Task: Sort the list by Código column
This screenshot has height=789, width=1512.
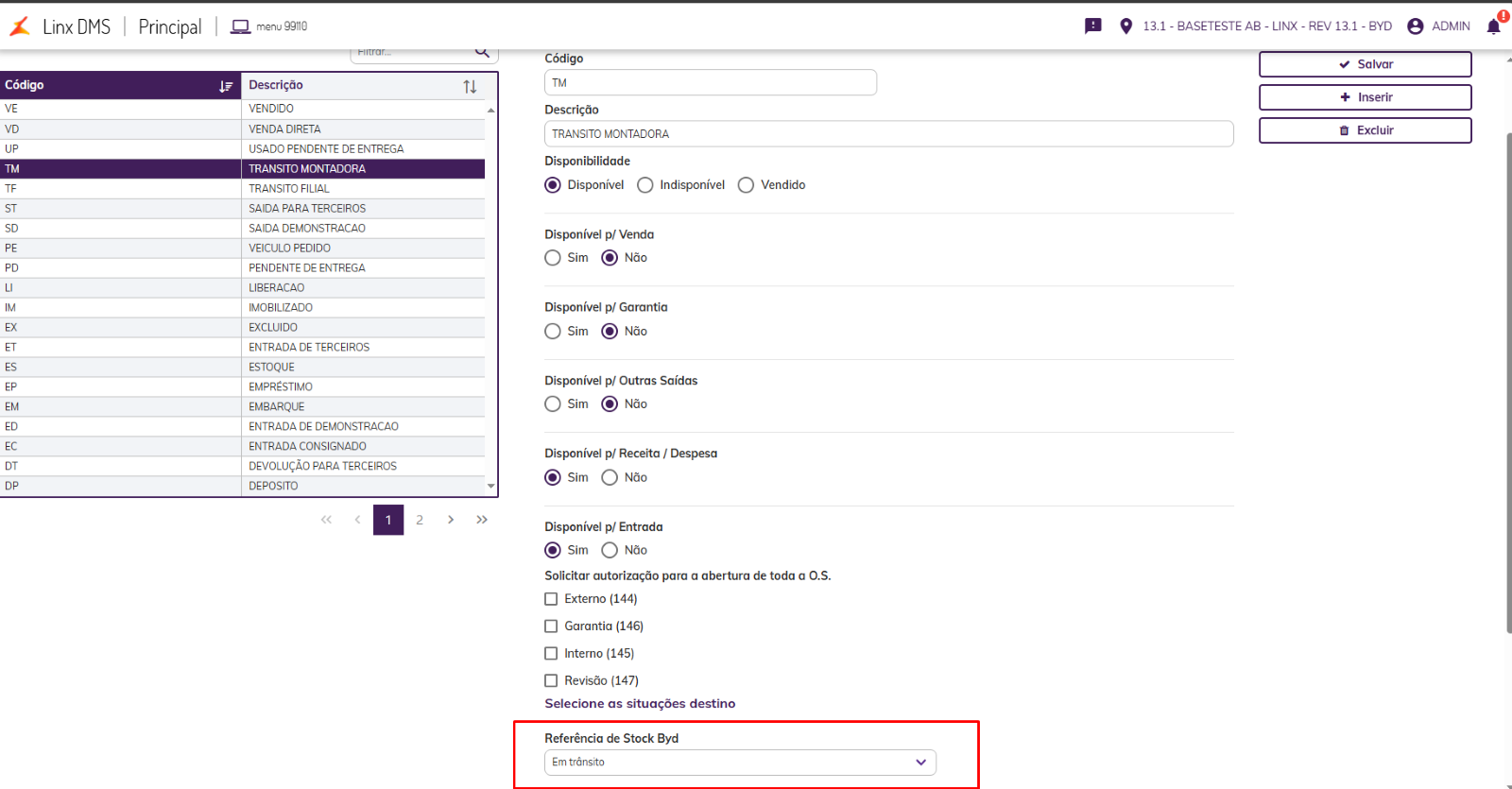Action: click(226, 86)
